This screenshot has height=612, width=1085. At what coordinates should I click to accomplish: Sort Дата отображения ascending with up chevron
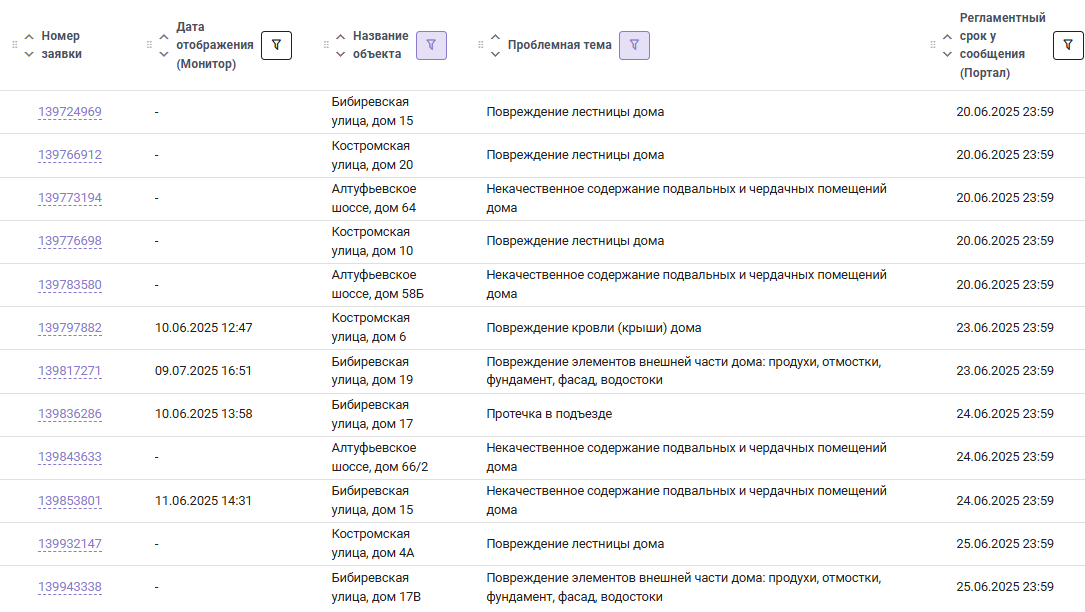163,37
